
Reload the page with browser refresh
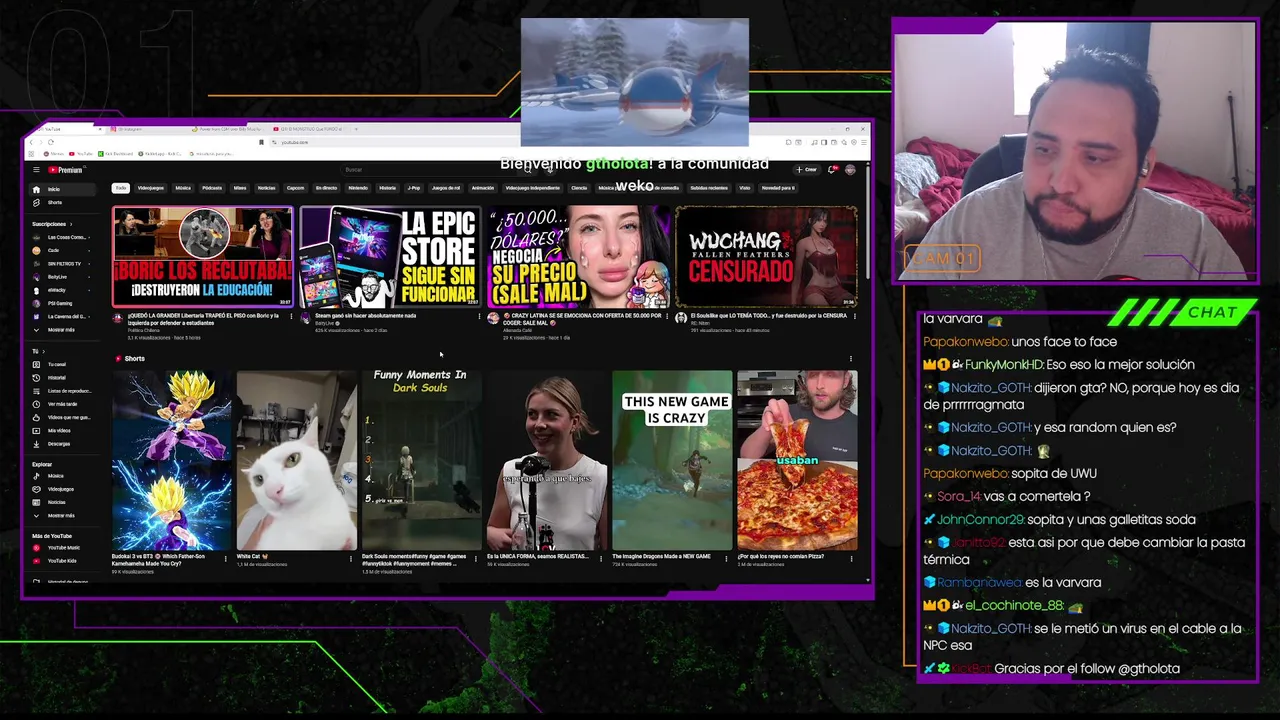click(51, 142)
